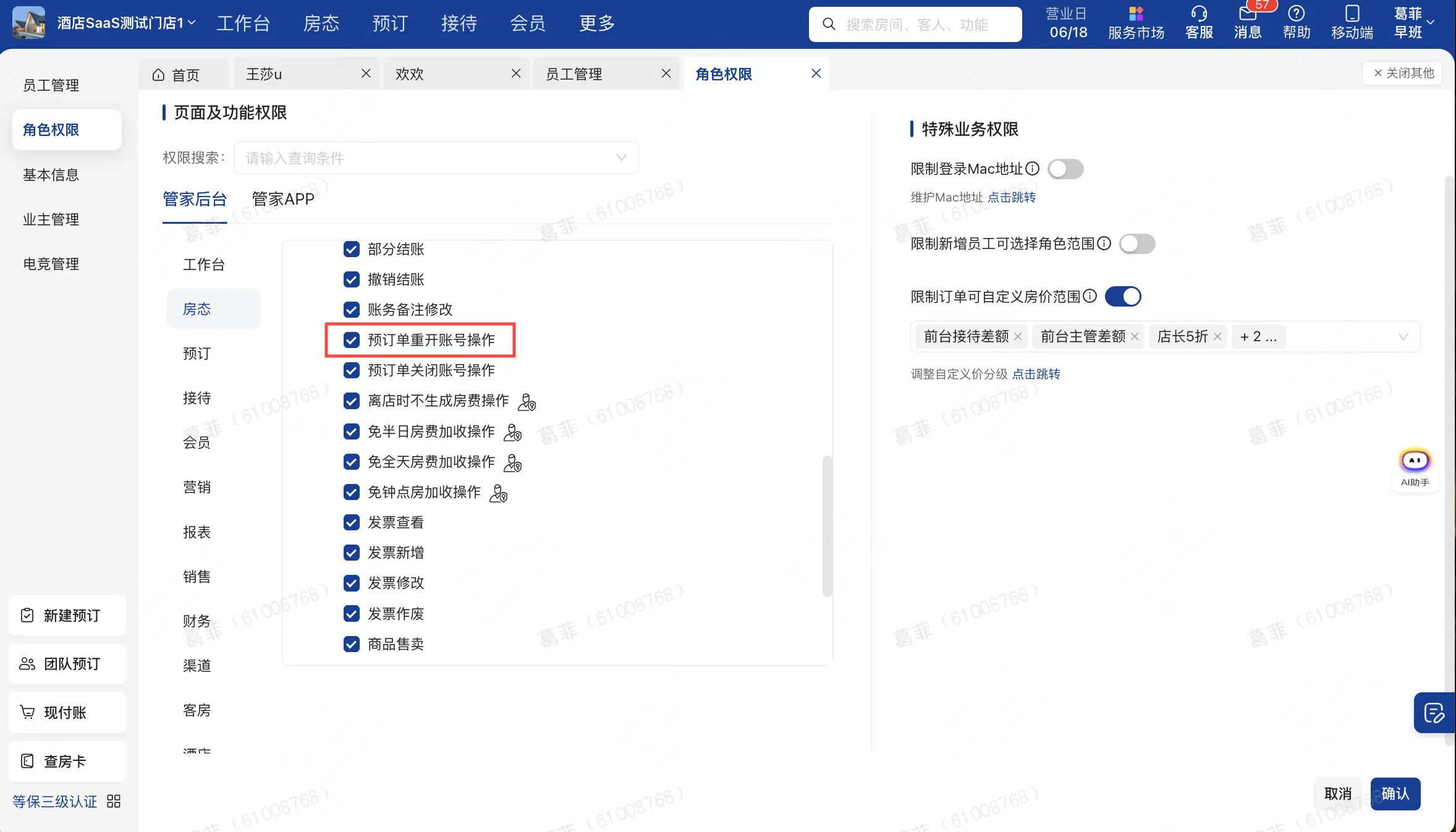Focus the 搜索房间、客人、功能 search box
The image size is (1456, 832).
(915, 24)
